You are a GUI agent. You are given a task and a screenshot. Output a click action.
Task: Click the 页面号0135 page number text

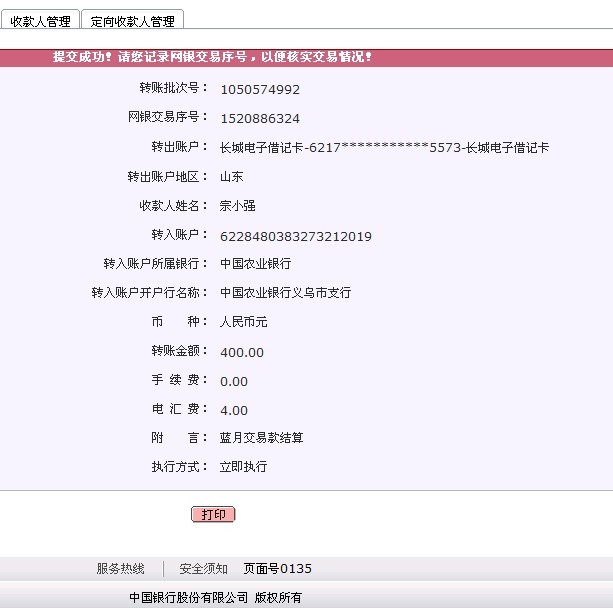click(x=278, y=569)
